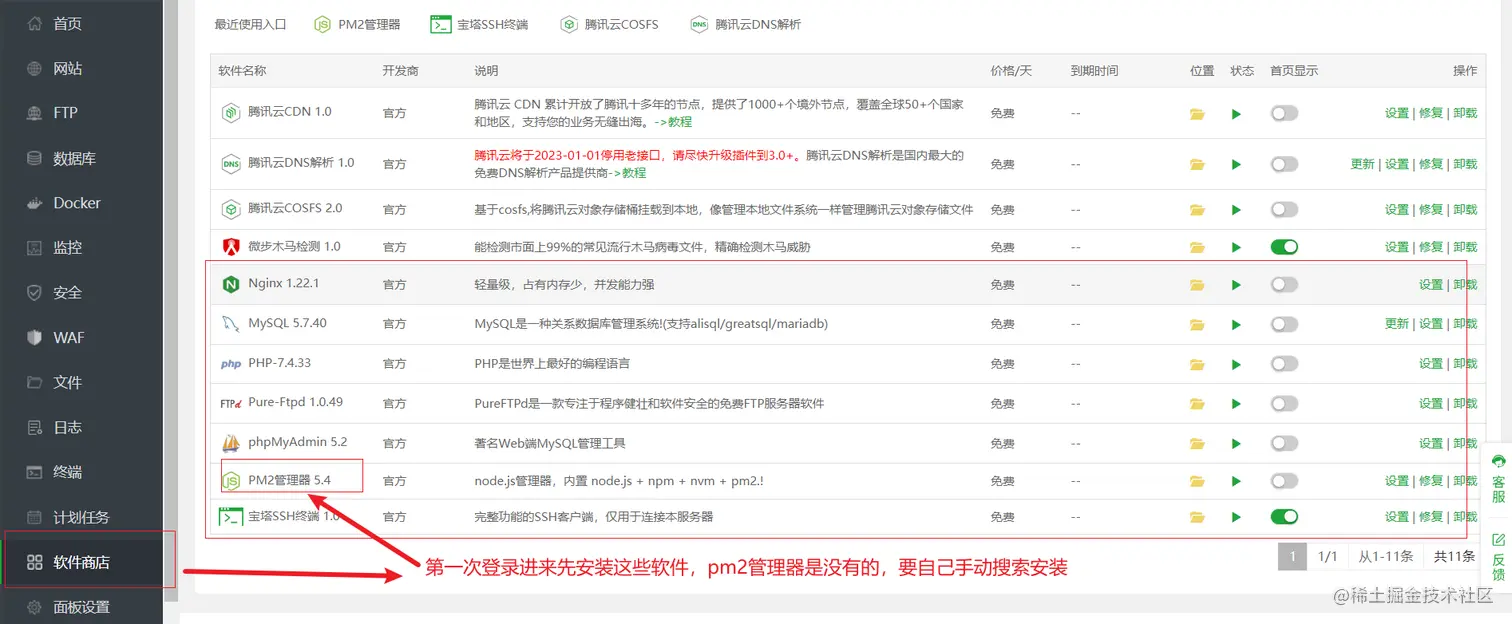Click status play icon for Pure-Ftpd
This screenshot has width=1512, height=624.
pyautogui.click(x=1237, y=404)
